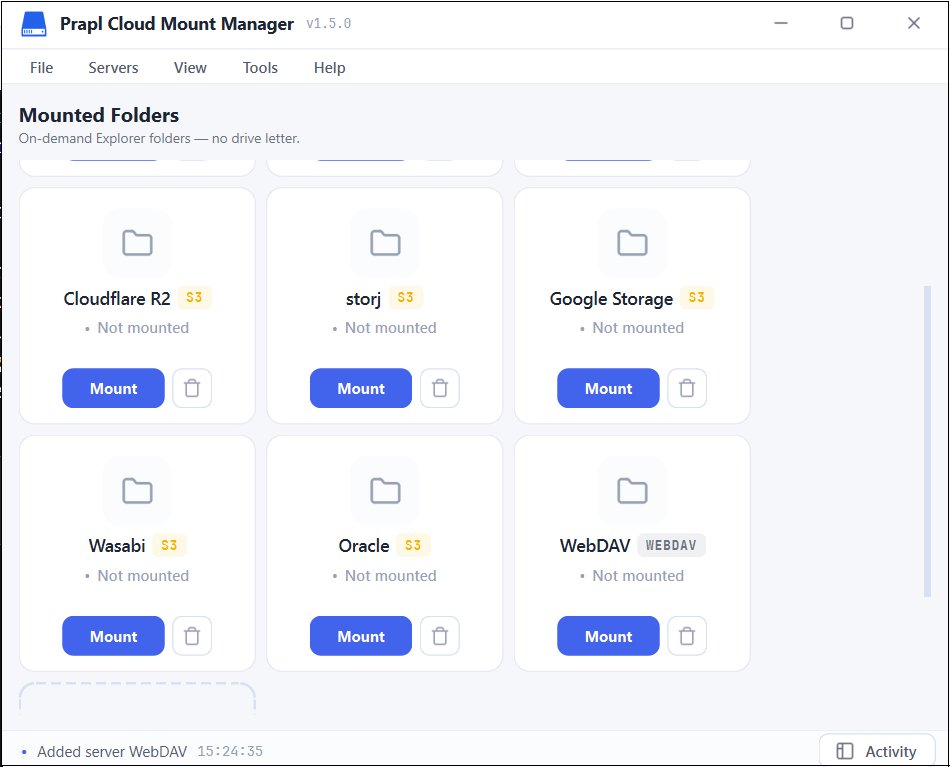This screenshot has width=950, height=767.
Task: Mount the WebDAV folder
Action: [x=608, y=636]
